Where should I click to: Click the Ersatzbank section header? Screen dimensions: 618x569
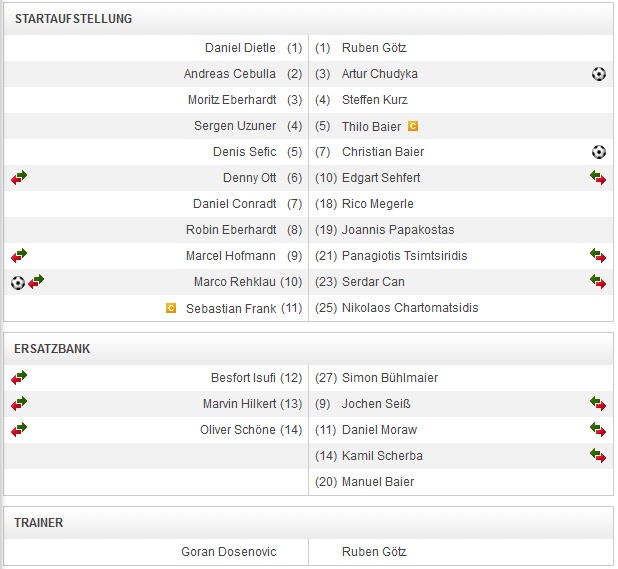tap(51, 349)
